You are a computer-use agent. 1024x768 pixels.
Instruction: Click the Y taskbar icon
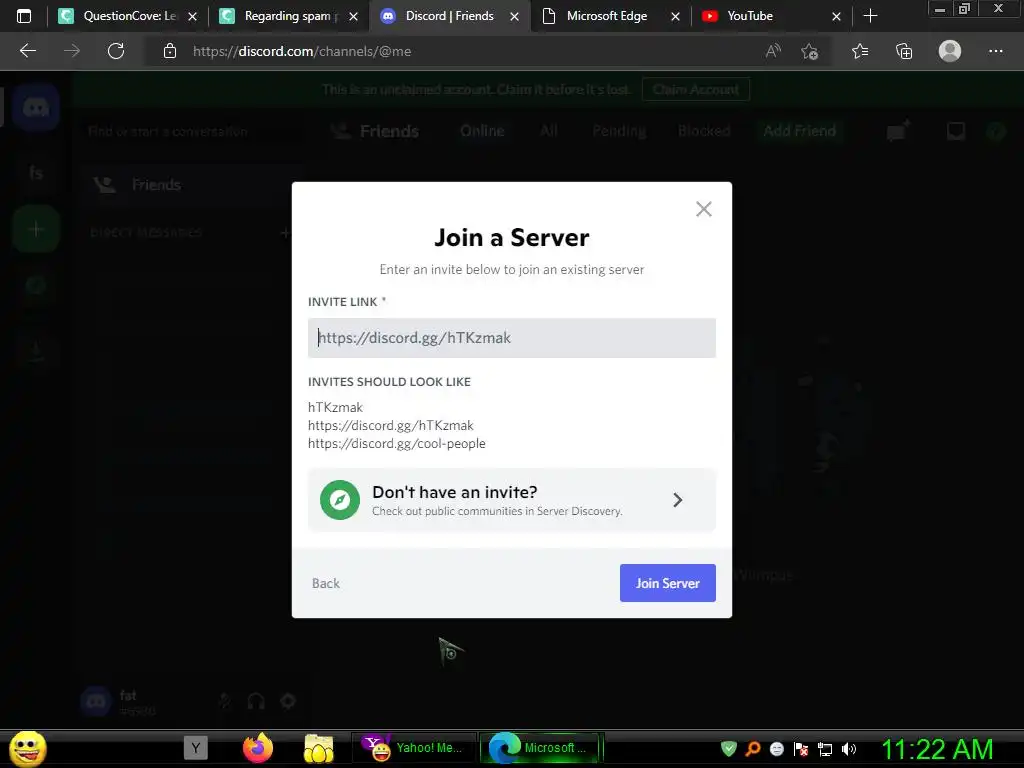click(195, 748)
